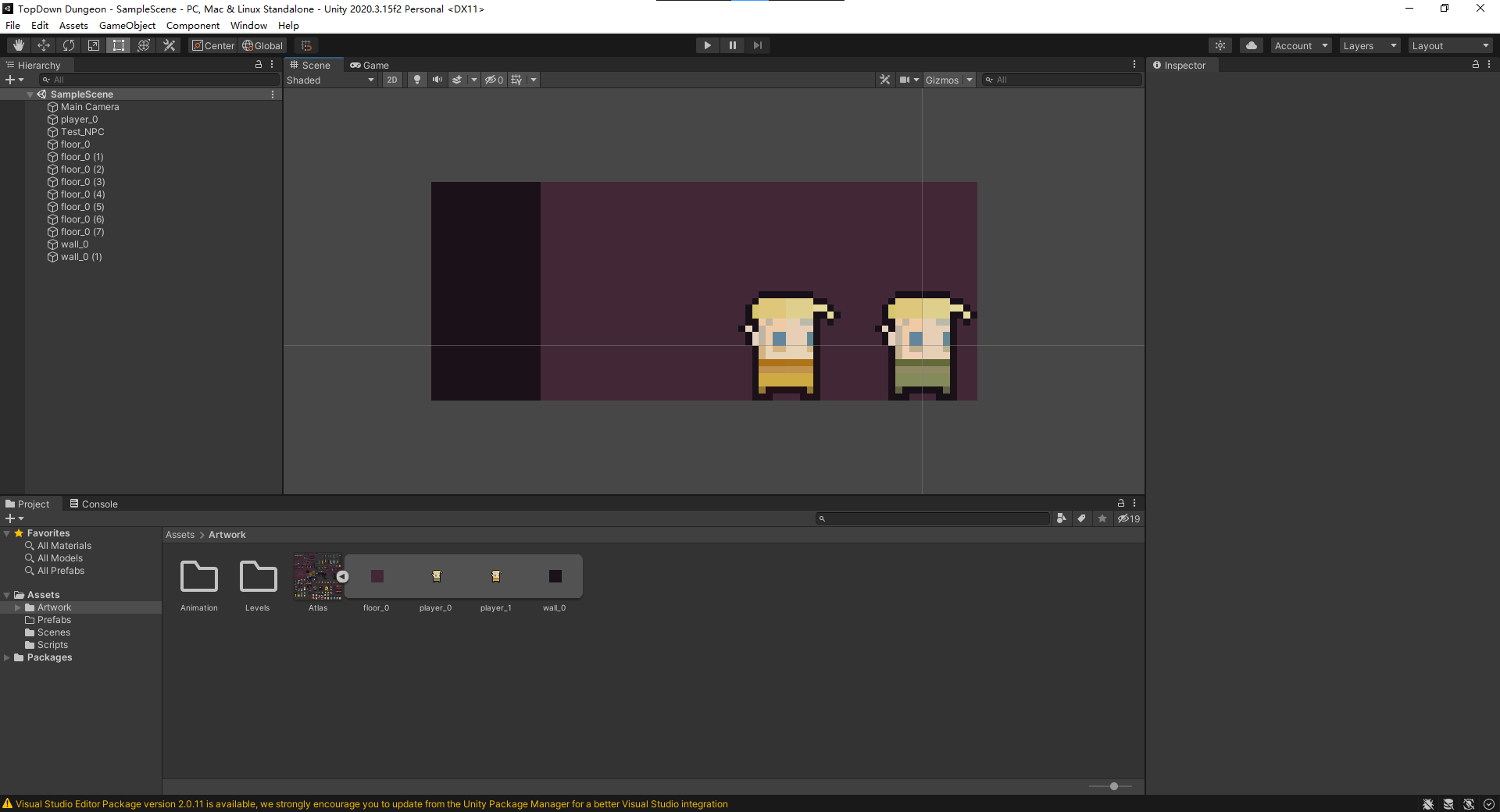Select the Hand tool in the toolbar
Image resolution: width=1500 pixels, height=812 pixels.
(x=19, y=45)
